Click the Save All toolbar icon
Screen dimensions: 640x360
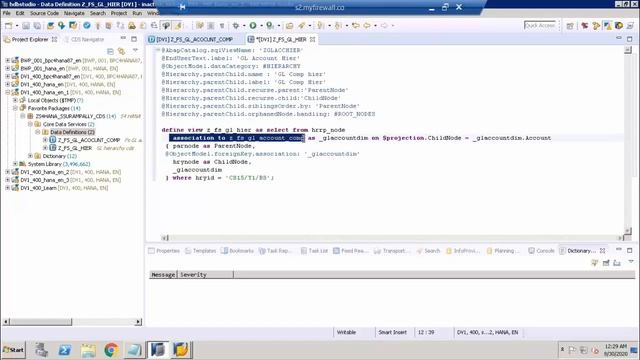[37, 25]
